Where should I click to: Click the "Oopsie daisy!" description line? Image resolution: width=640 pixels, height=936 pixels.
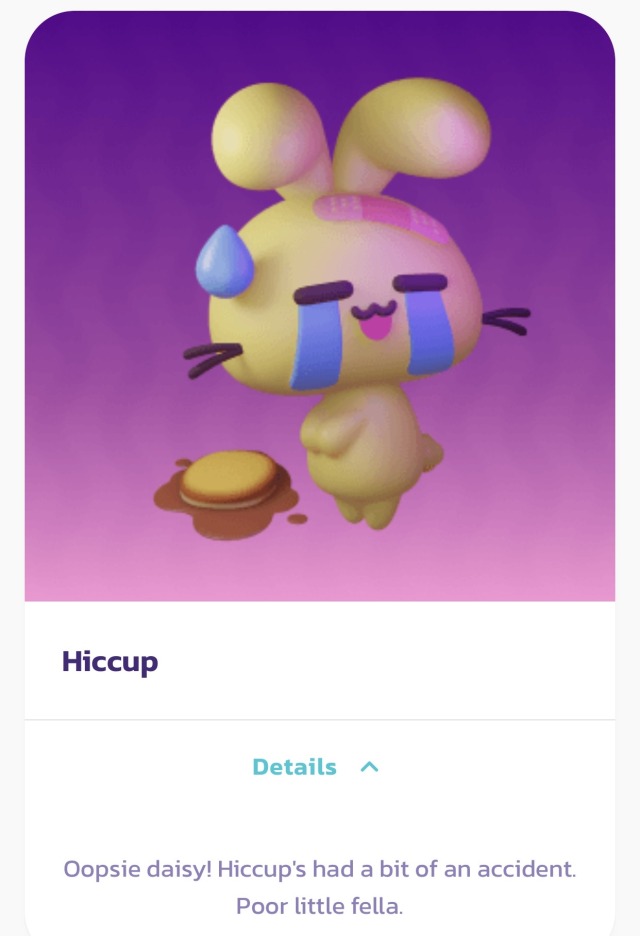pos(320,869)
